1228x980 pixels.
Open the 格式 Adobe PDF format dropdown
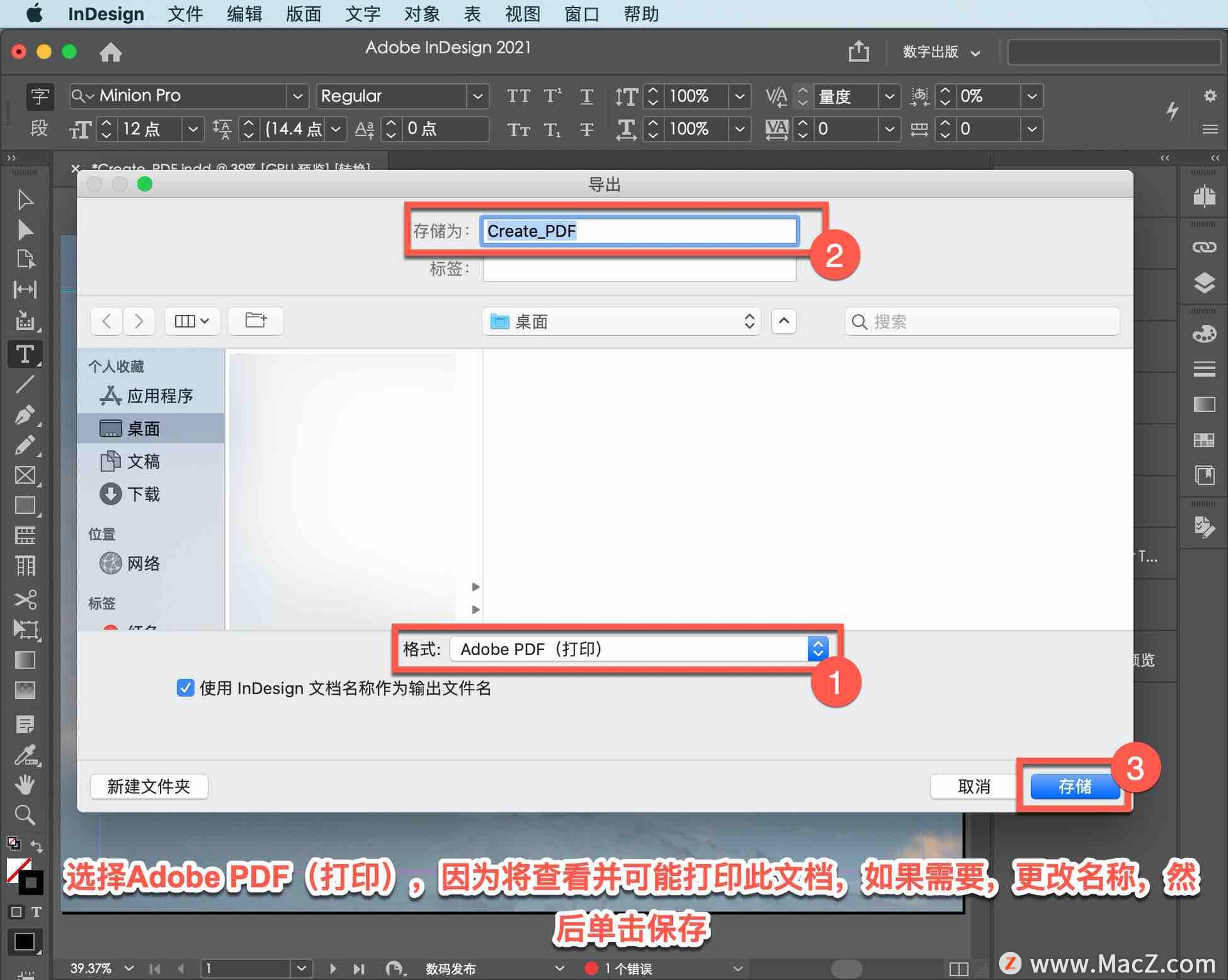[639, 649]
